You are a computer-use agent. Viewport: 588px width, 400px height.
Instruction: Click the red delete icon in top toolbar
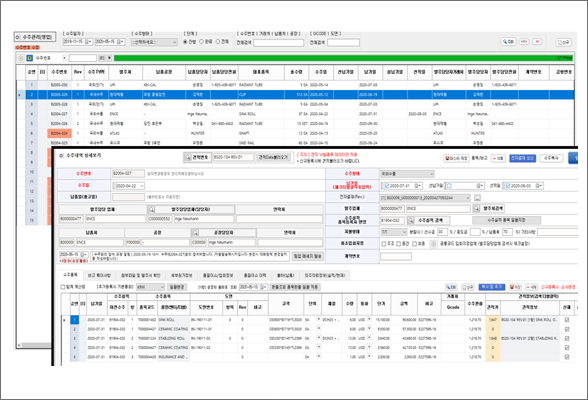(x=538, y=42)
